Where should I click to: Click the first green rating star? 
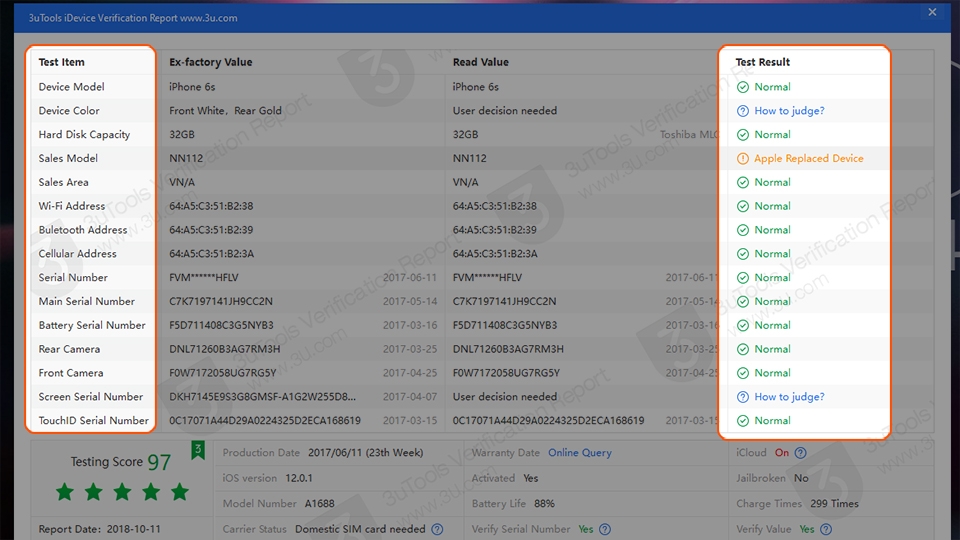tap(65, 492)
